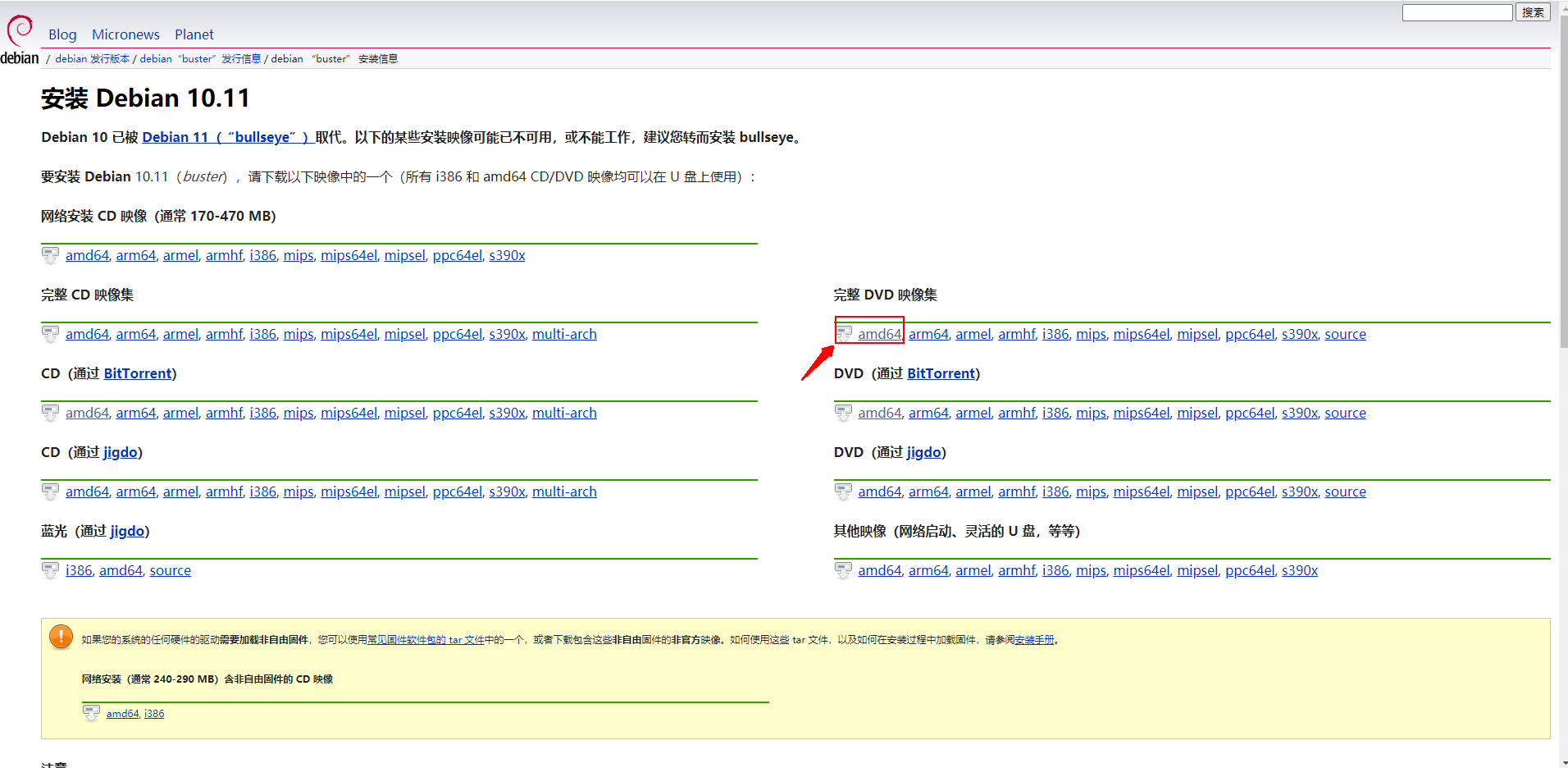The height and width of the screenshot is (768, 1568).
Task: Choose amd64 in CD BitTorrent row
Action: [87, 413]
